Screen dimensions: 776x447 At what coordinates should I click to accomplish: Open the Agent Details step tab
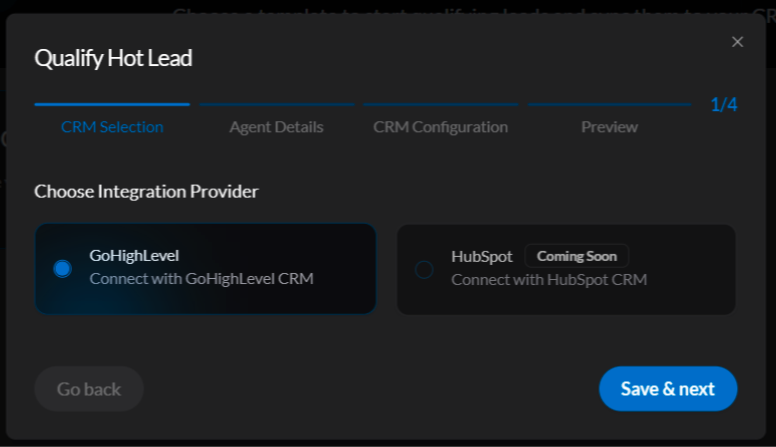[276, 127]
